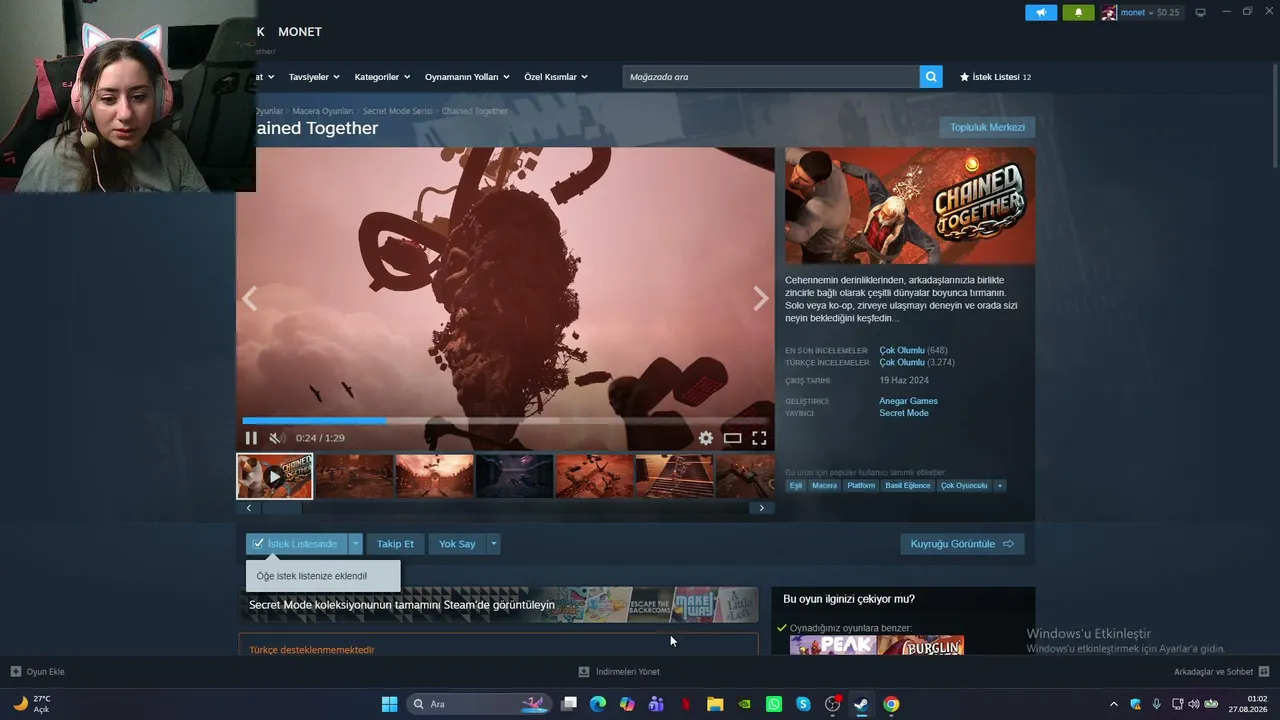1280x720 pixels.
Task: Select the Platform tag
Action: 861,486
